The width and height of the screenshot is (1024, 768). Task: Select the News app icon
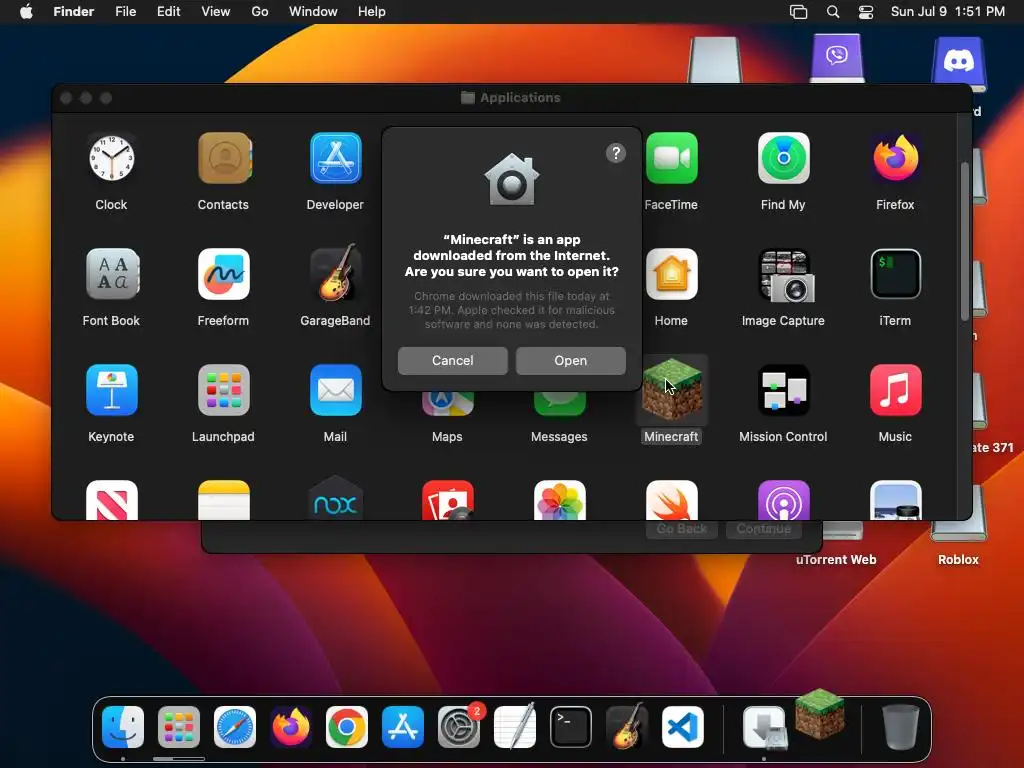pos(112,500)
